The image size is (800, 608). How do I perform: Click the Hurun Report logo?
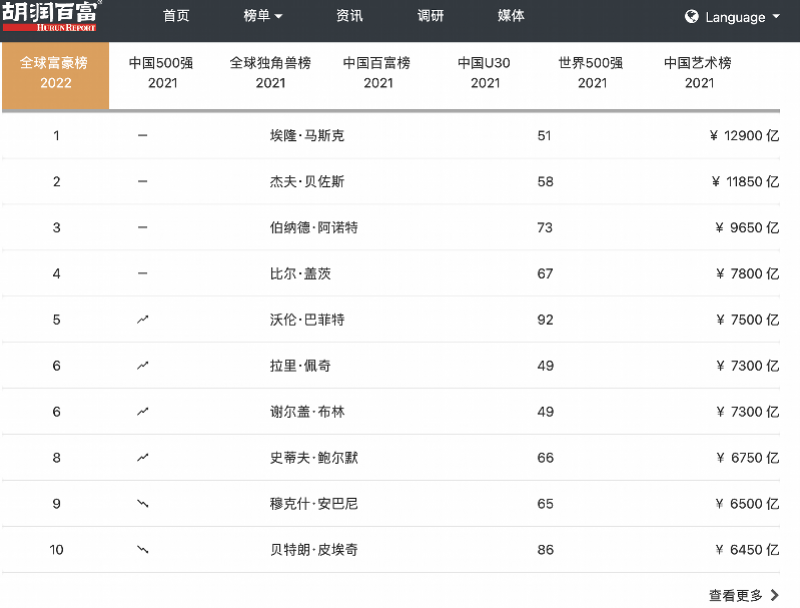pyautogui.click(x=50, y=16)
